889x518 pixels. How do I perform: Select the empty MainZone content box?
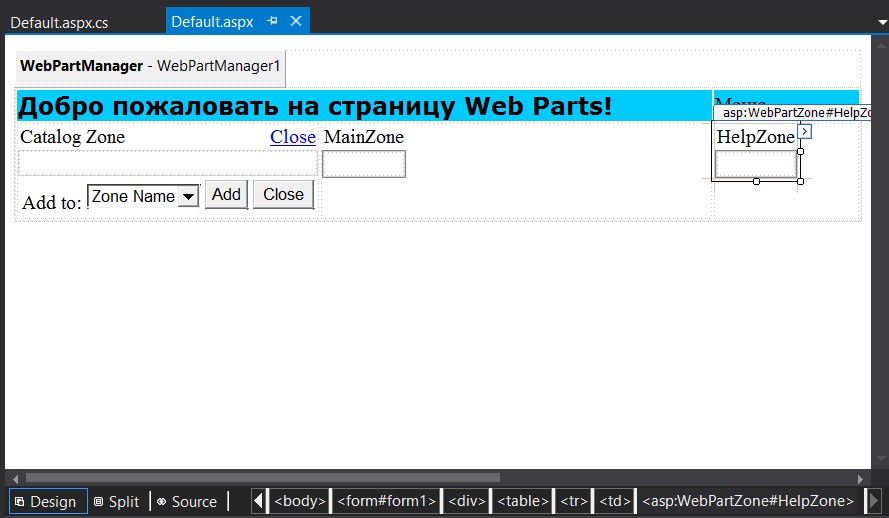(x=364, y=164)
